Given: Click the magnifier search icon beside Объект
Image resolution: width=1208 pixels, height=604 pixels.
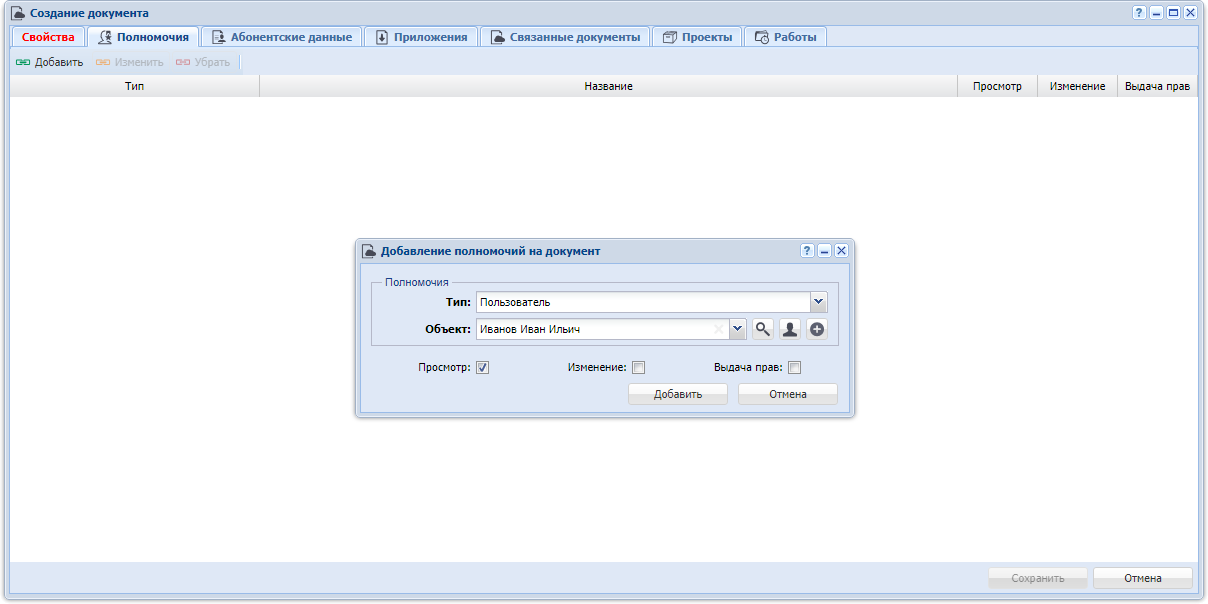Looking at the screenshot, I should 764,329.
